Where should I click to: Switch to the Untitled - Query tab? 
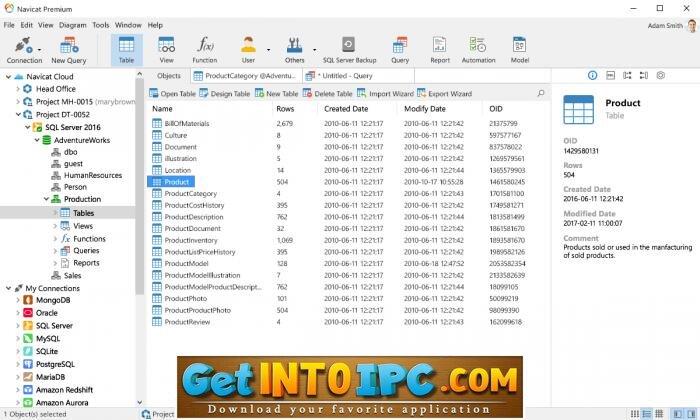pos(358,76)
